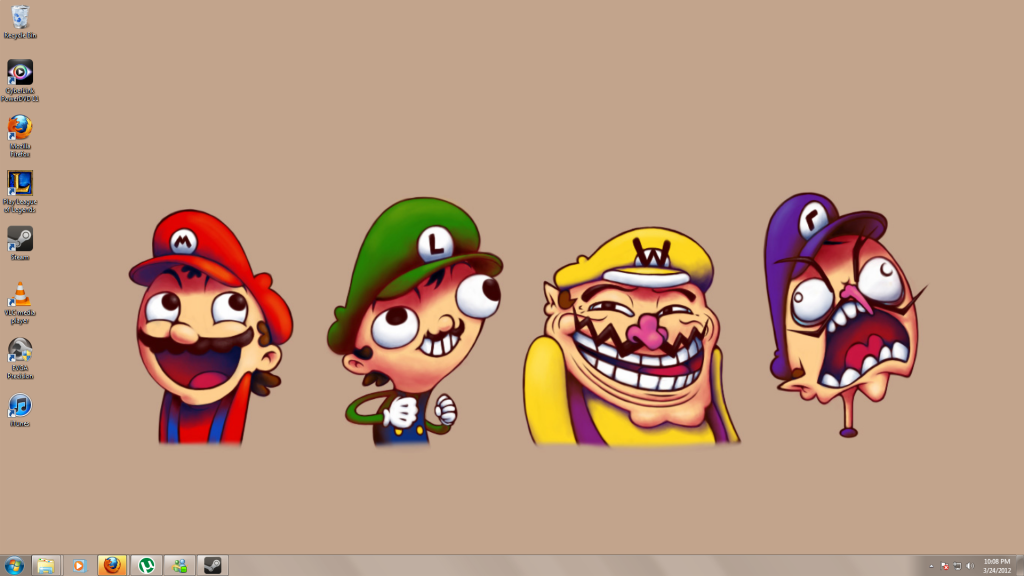This screenshot has height=576, width=1024.
Task: Start Play League of Legends shortcut
Action: point(20,192)
